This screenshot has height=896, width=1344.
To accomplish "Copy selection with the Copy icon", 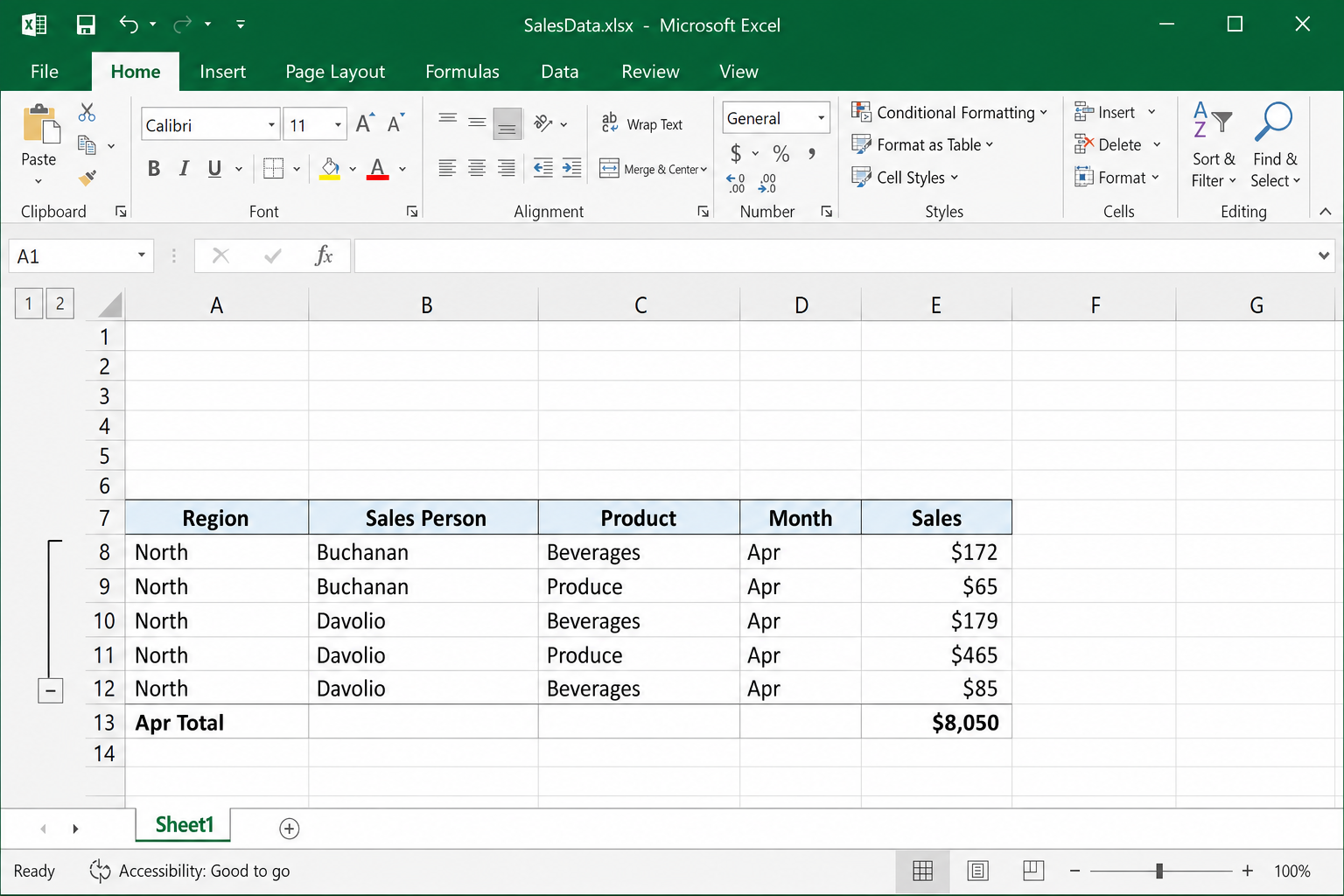I will click(x=87, y=144).
